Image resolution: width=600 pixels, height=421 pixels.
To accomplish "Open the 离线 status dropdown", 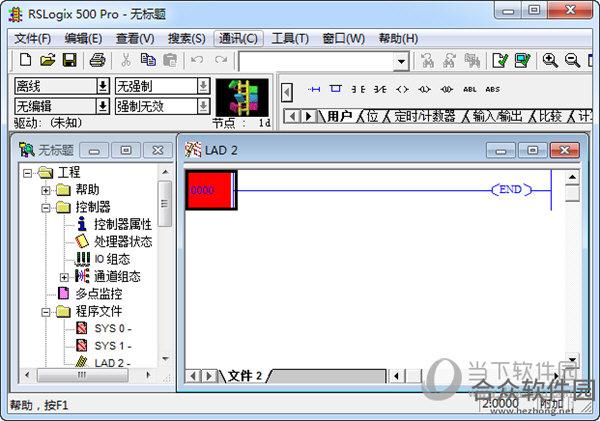I will [x=102, y=86].
